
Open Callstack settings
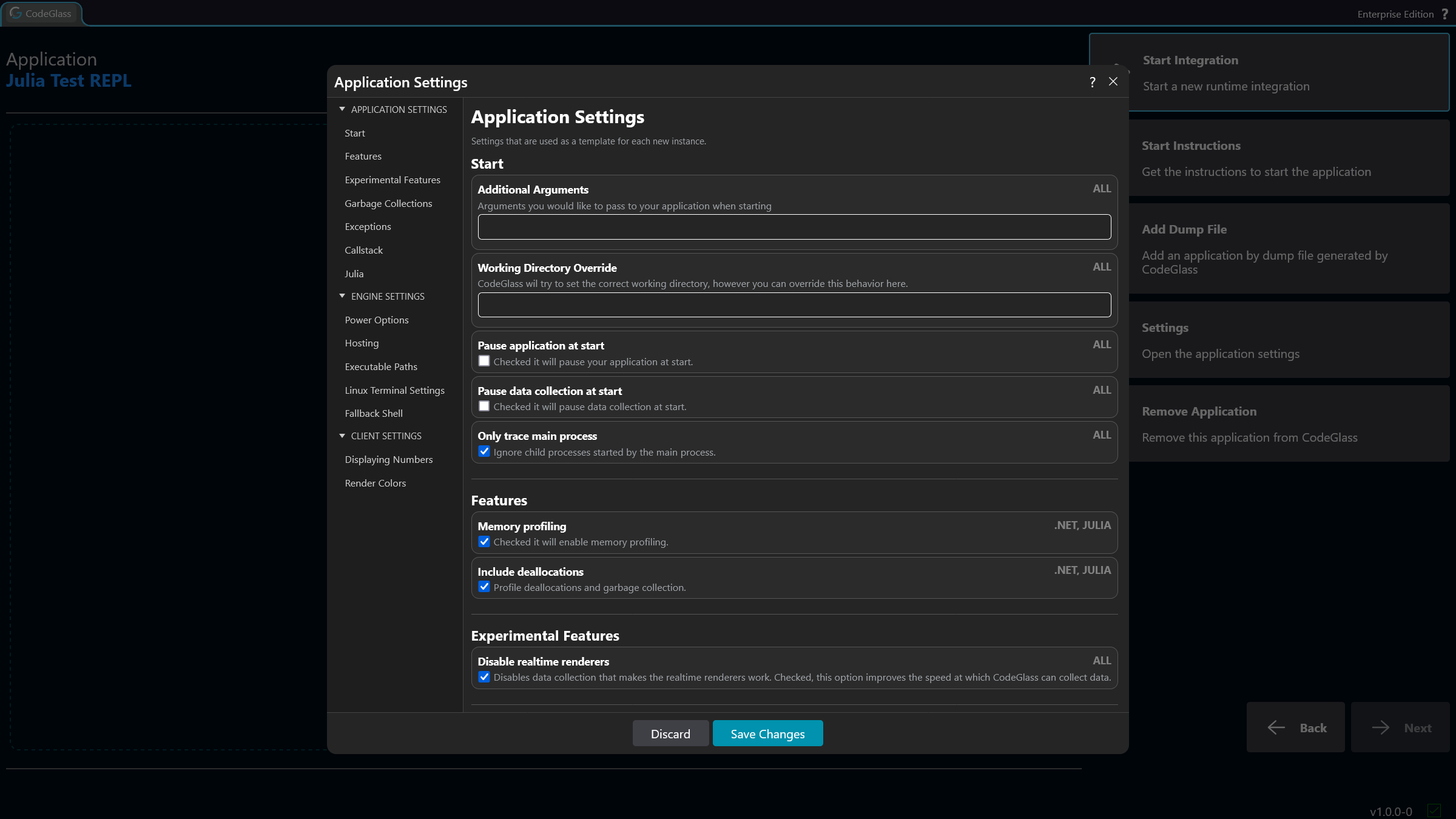[363, 250]
